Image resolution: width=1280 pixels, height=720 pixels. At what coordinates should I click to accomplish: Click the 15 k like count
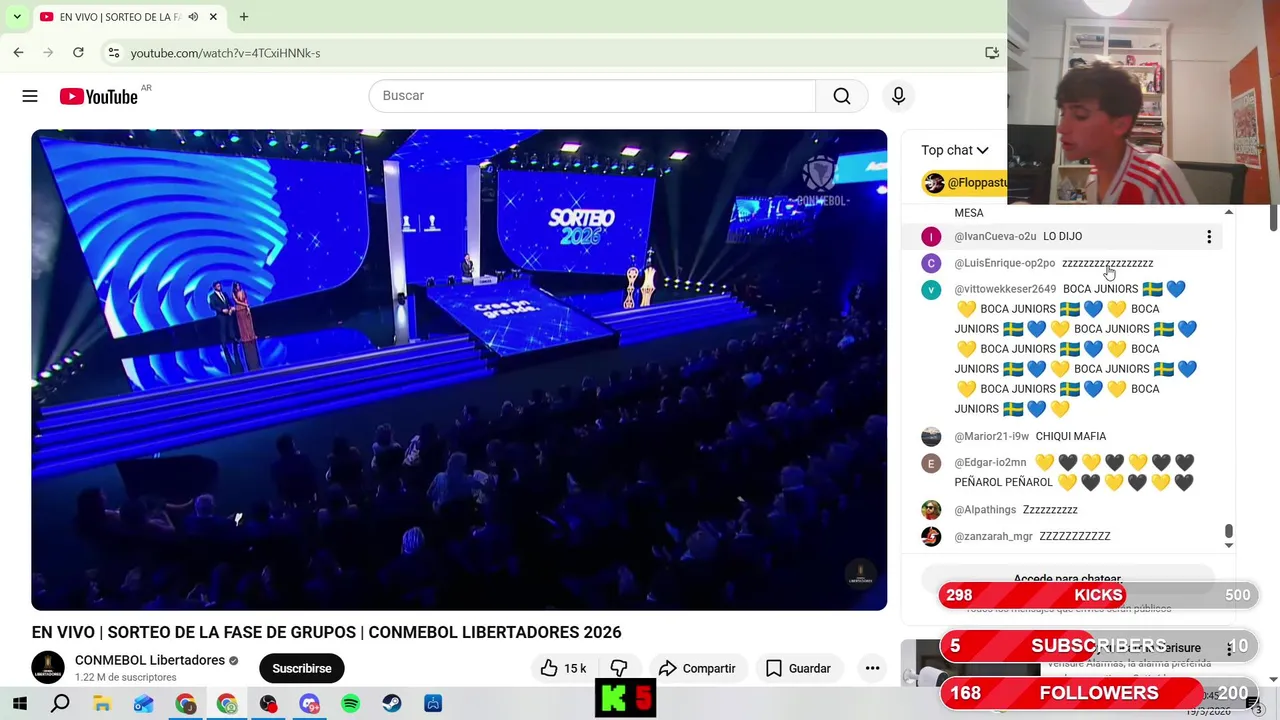pos(575,668)
